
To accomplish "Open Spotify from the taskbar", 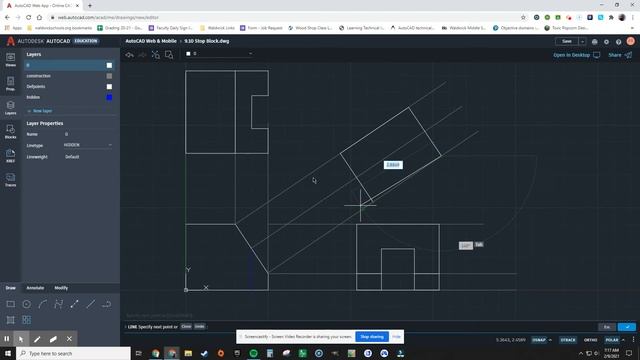I will pos(253,353).
